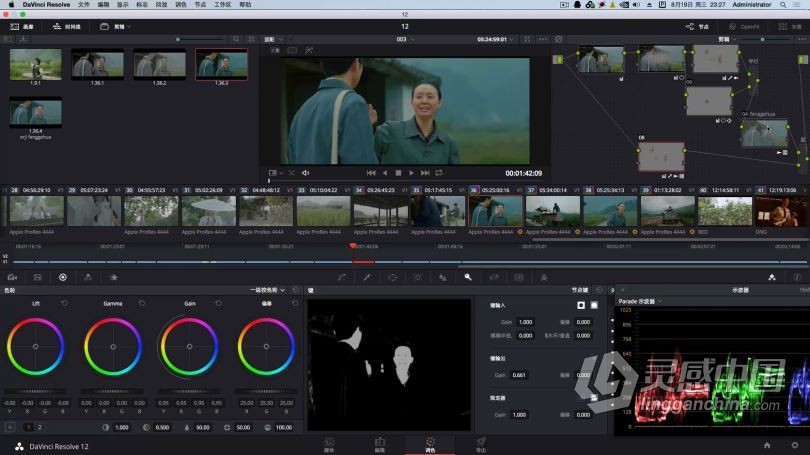This screenshot has height=455, width=810.
Task: Toggle the OpenFX panel
Action: (744, 26)
